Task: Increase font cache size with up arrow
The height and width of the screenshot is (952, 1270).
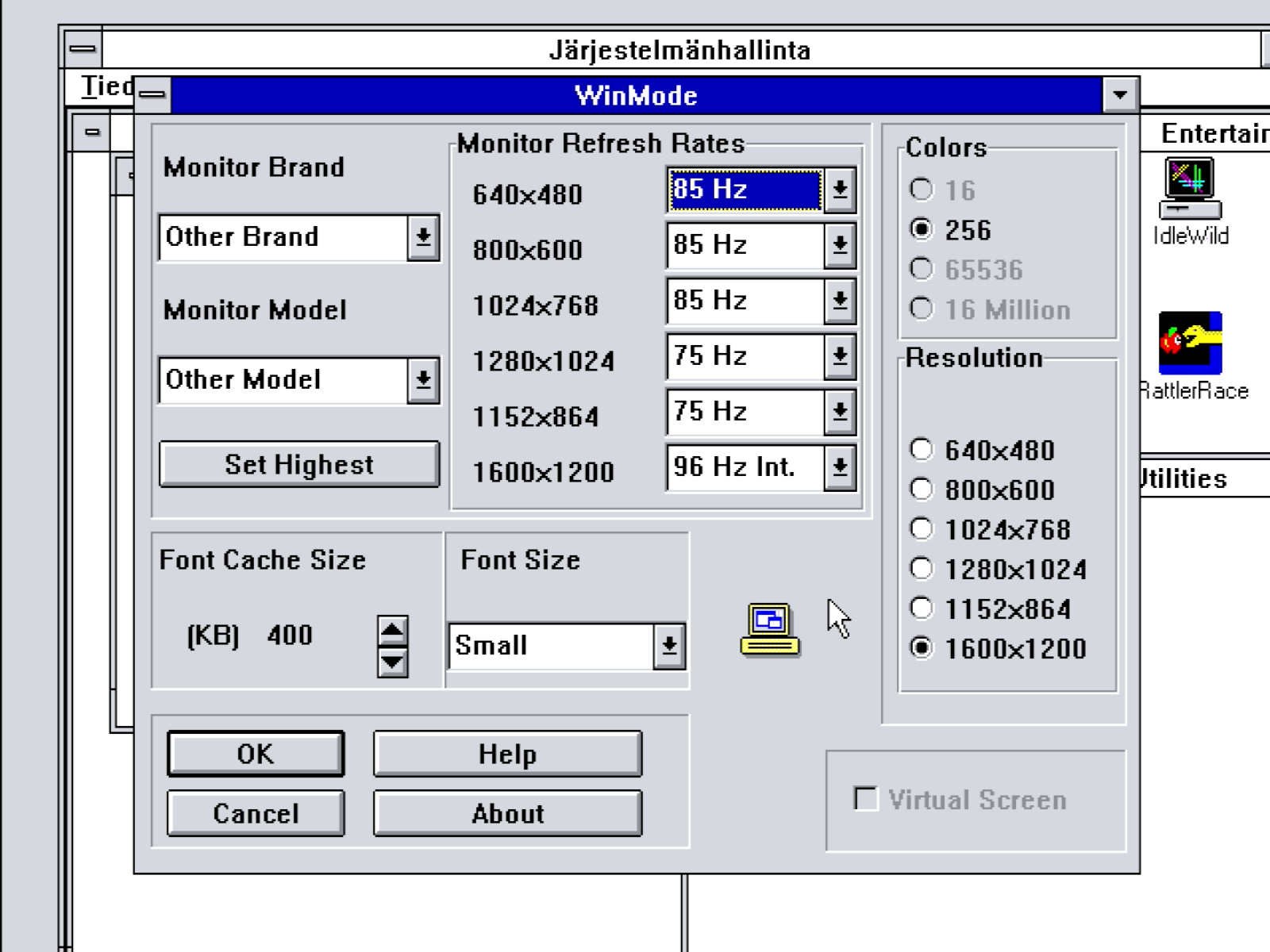Action: [x=392, y=631]
